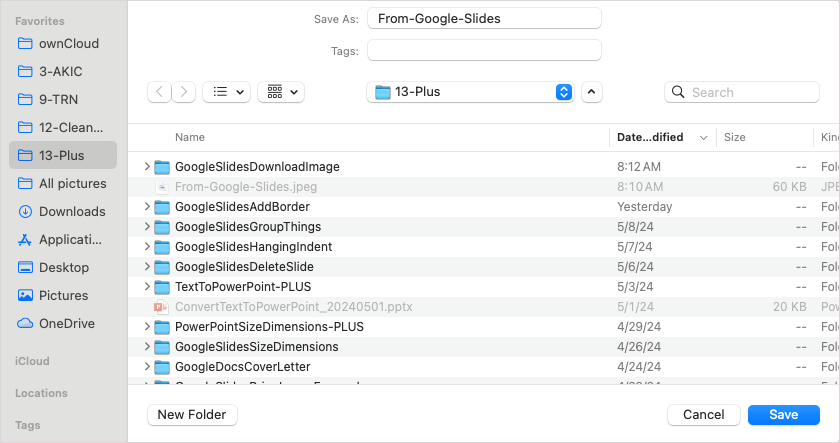Click the Applications icon in the sidebar
Image resolution: width=840 pixels, height=443 pixels.
click(25, 239)
